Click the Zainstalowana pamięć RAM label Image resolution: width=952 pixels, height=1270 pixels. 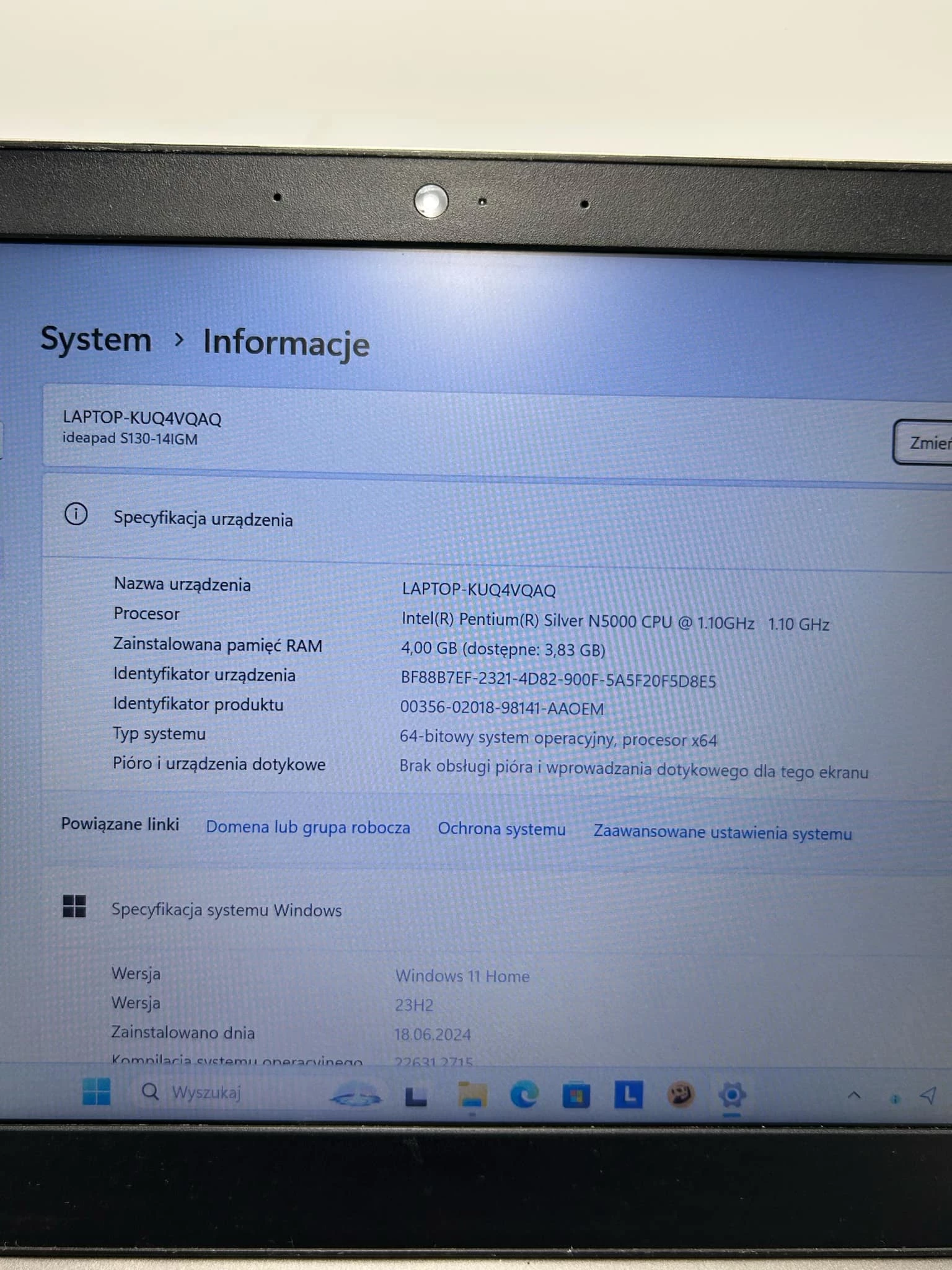point(218,645)
